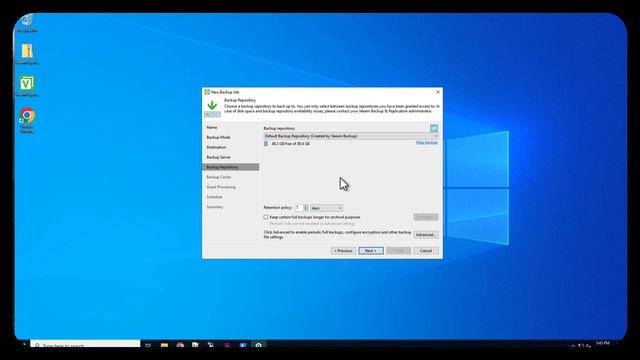640x360 pixels.
Task: Launch Google Chrome from the desktop
Action: coord(27,120)
